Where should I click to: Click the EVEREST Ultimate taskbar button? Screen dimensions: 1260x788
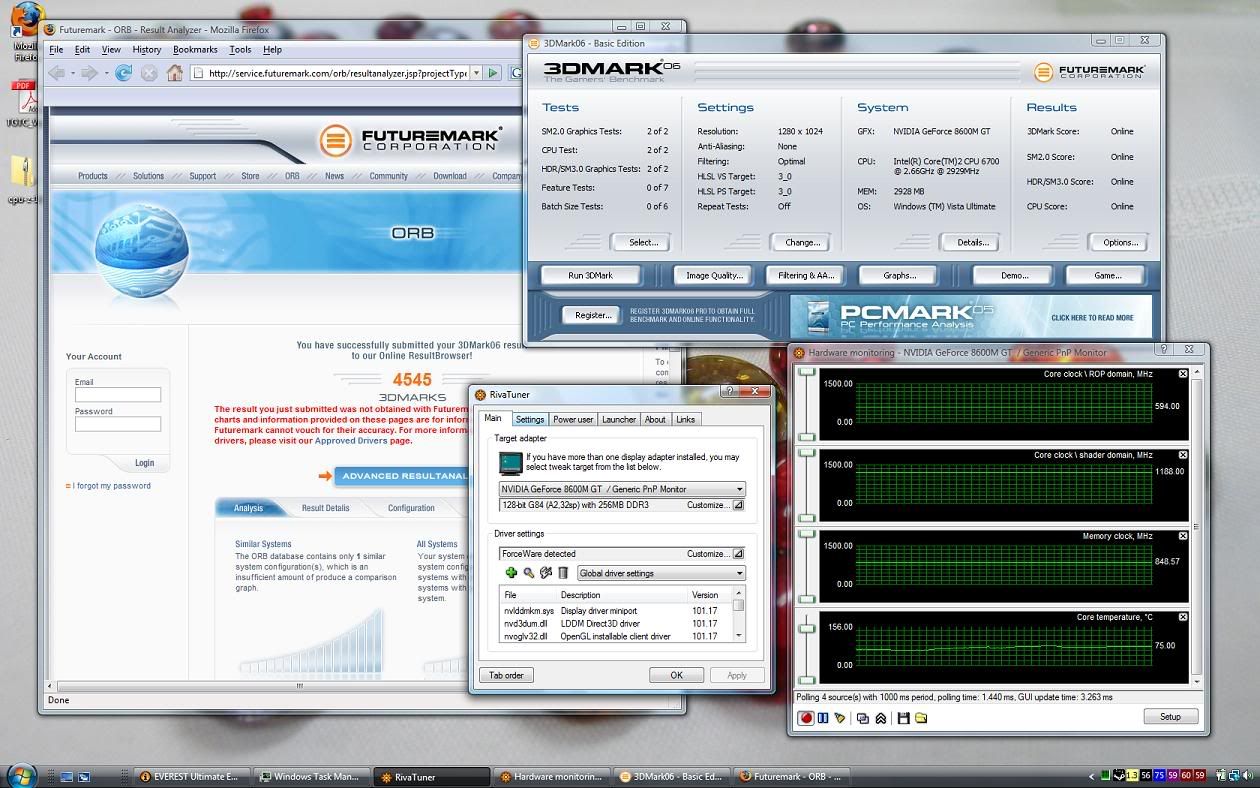190,776
